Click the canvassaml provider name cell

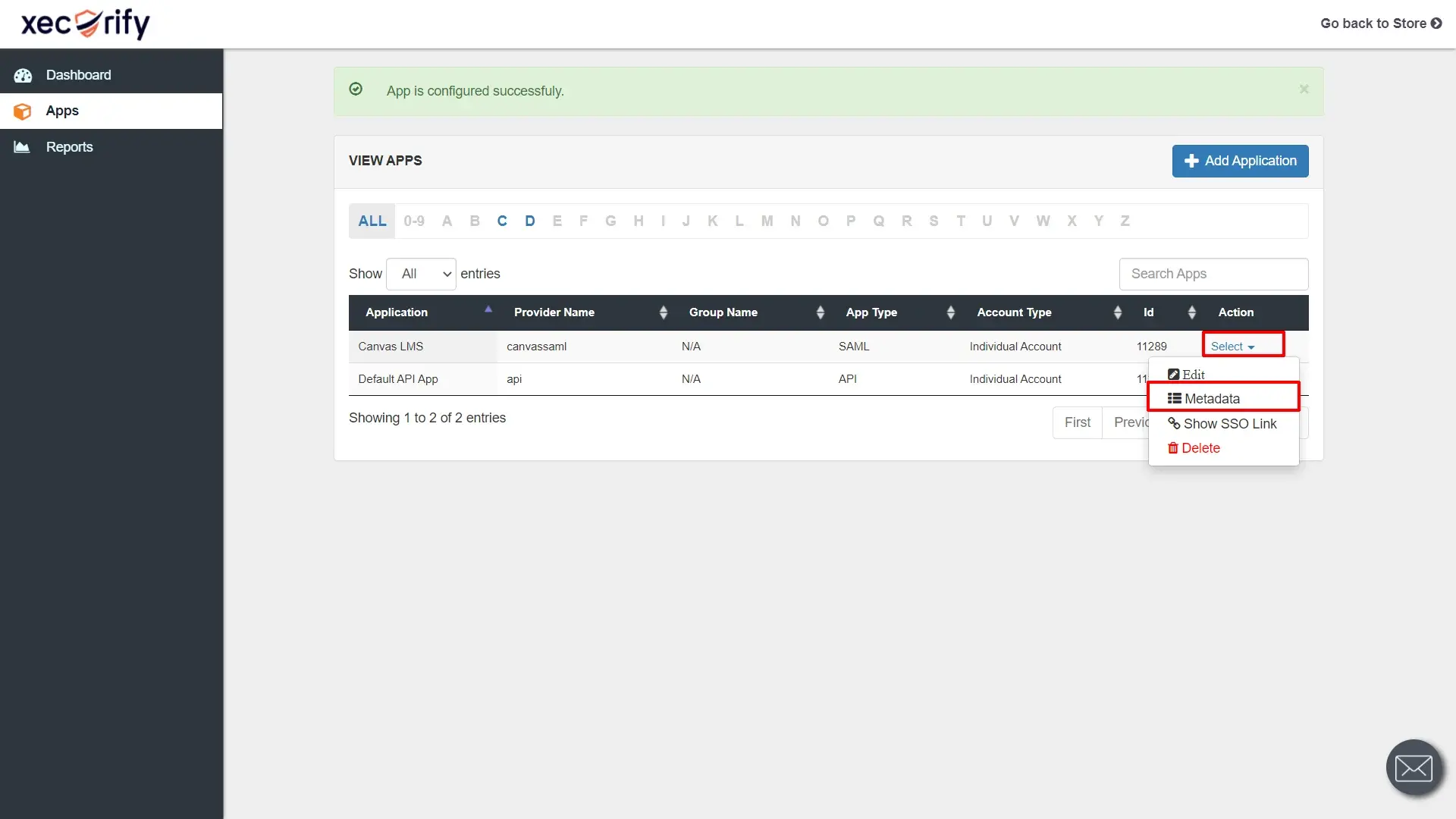pyautogui.click(x=585, y=347)
